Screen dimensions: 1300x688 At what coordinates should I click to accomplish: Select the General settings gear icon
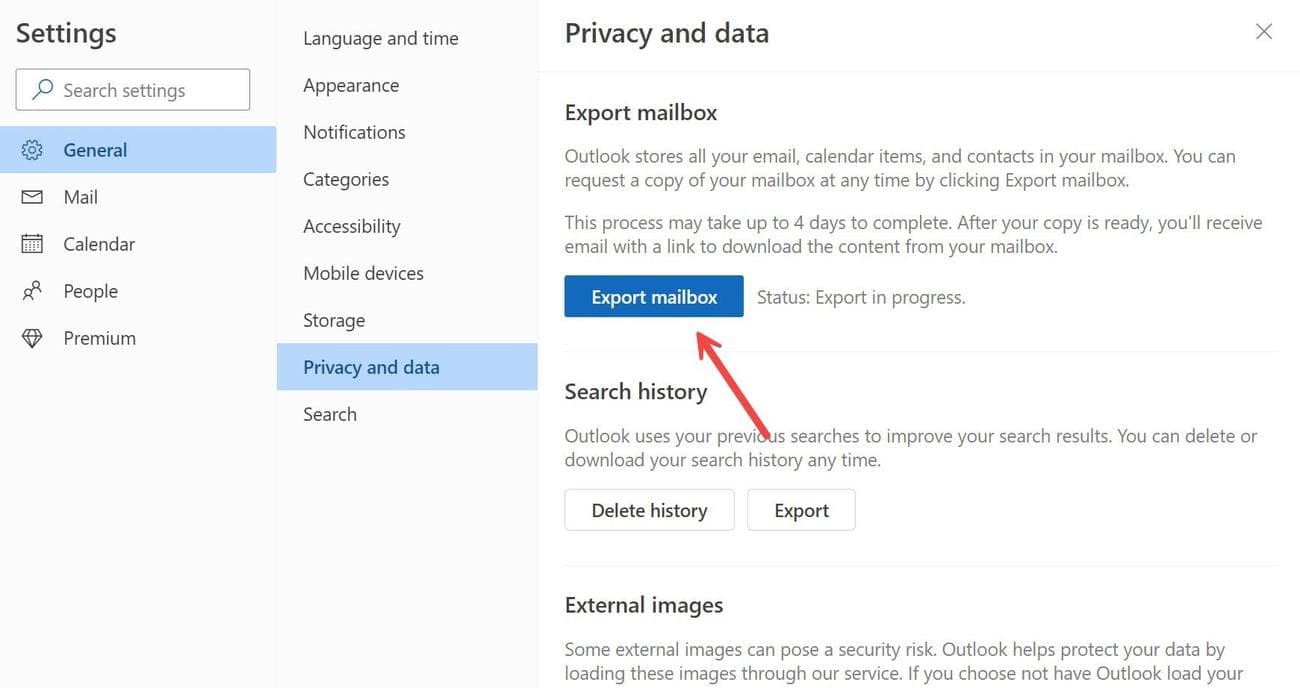coord(32,149)
